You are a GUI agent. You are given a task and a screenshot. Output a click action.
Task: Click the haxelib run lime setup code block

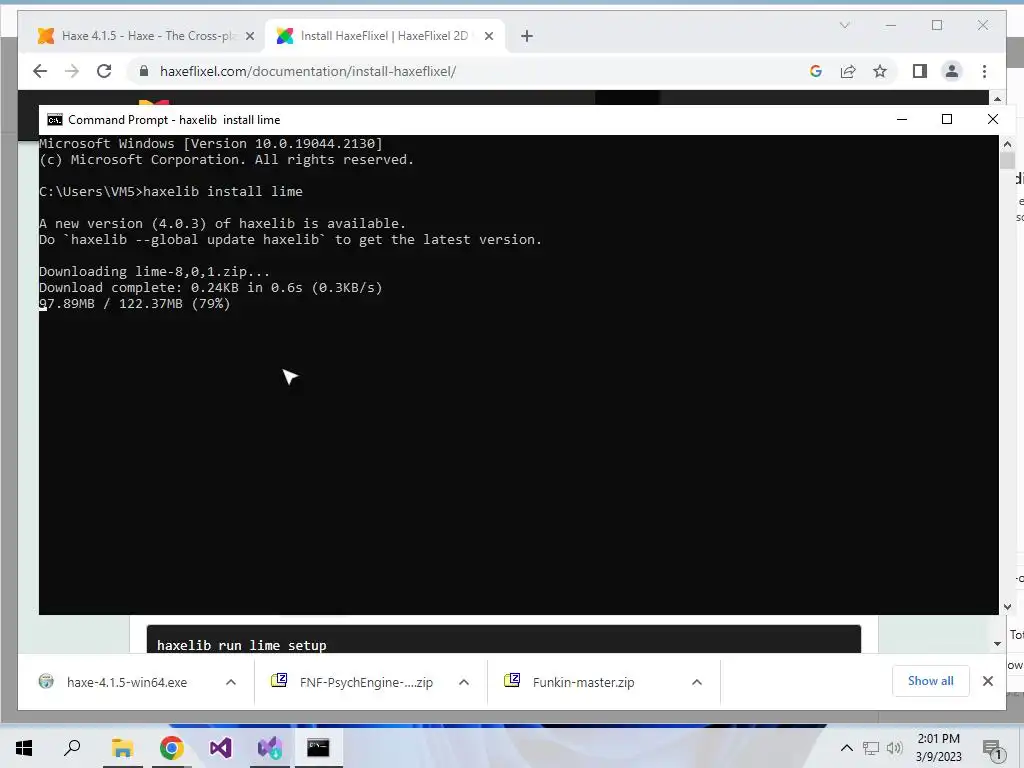504,639
